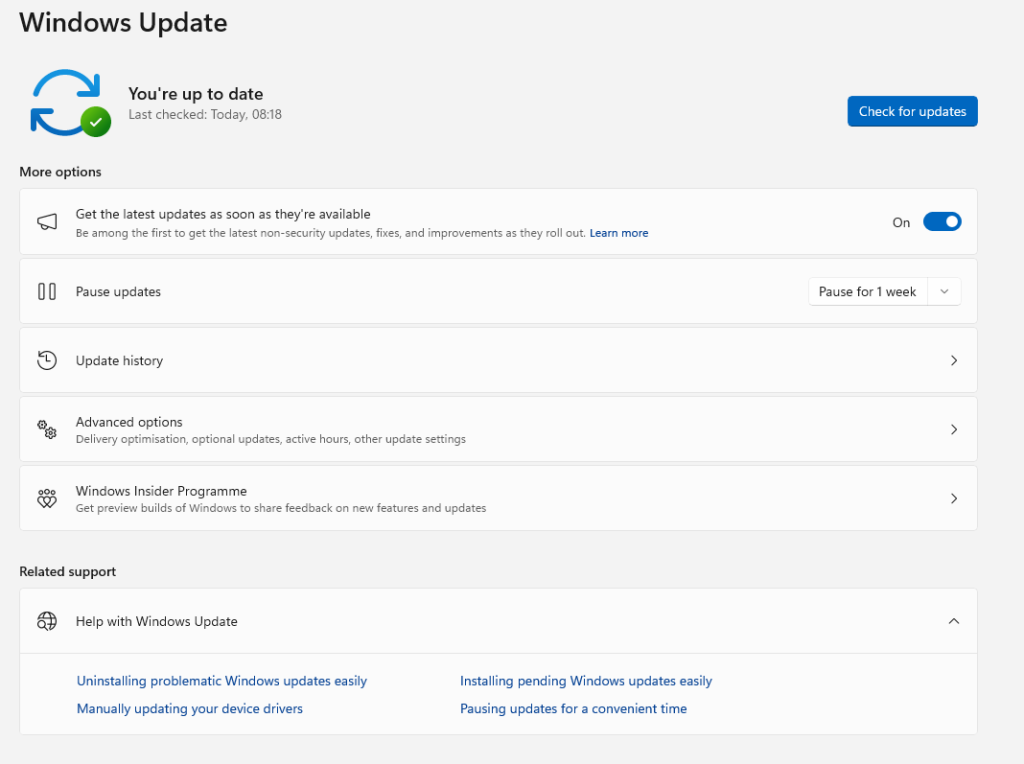Click the megaphone icon for latest updates
The width and height of the screenshot is (1024, 764).
pyautogui.click(x=47, y=222)
